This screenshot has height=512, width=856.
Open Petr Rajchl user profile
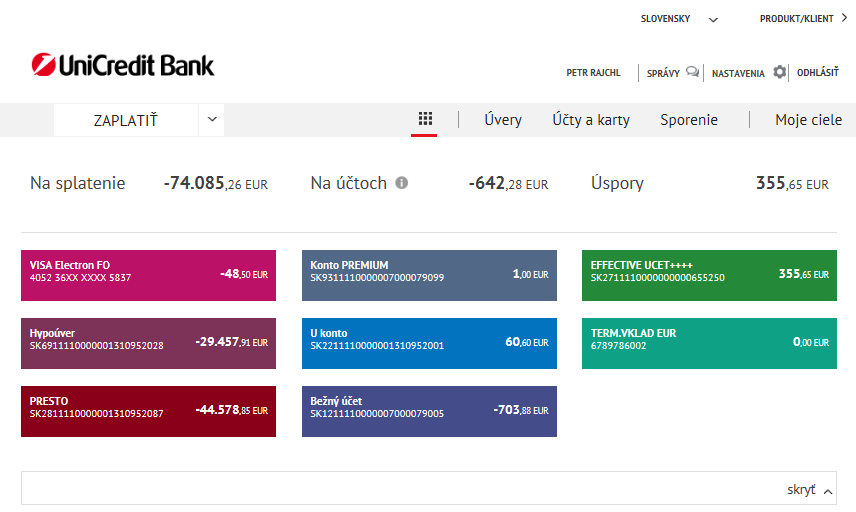coord(593,73)
